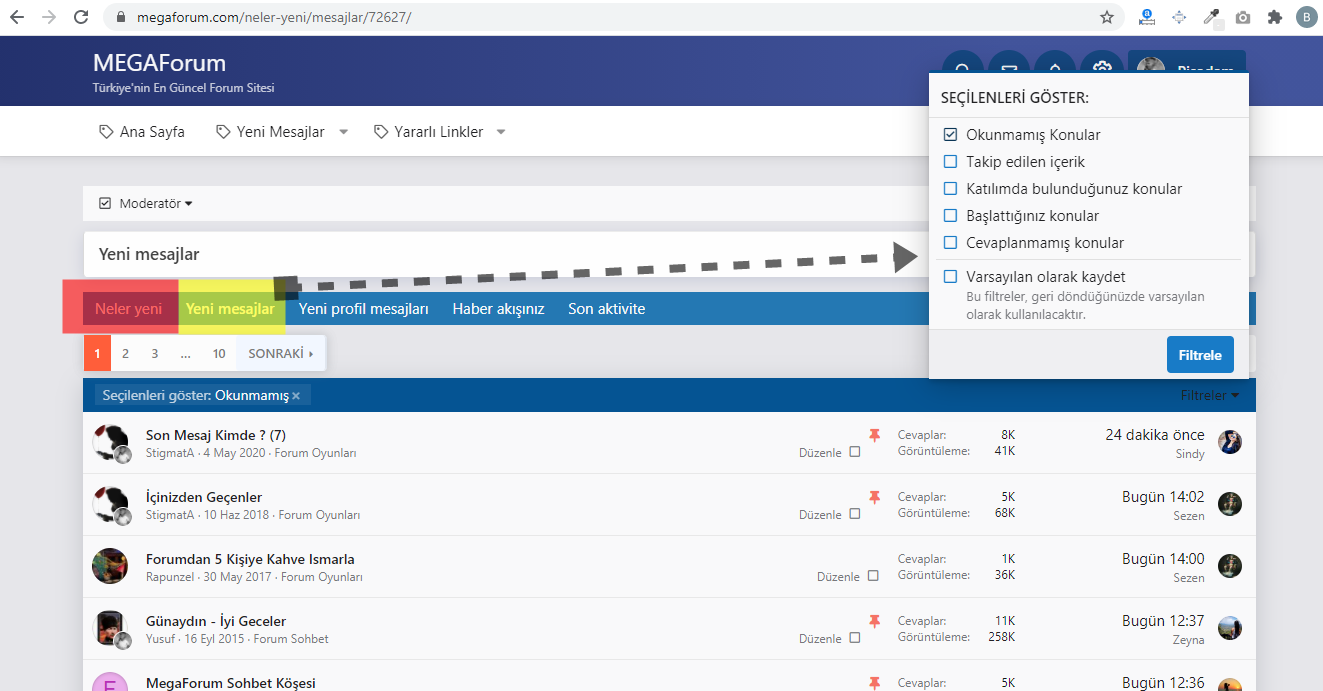This screenshot has height=691, width=1323.
Task: Open the forum settings gear icon
Action: tap(1102, 68)
